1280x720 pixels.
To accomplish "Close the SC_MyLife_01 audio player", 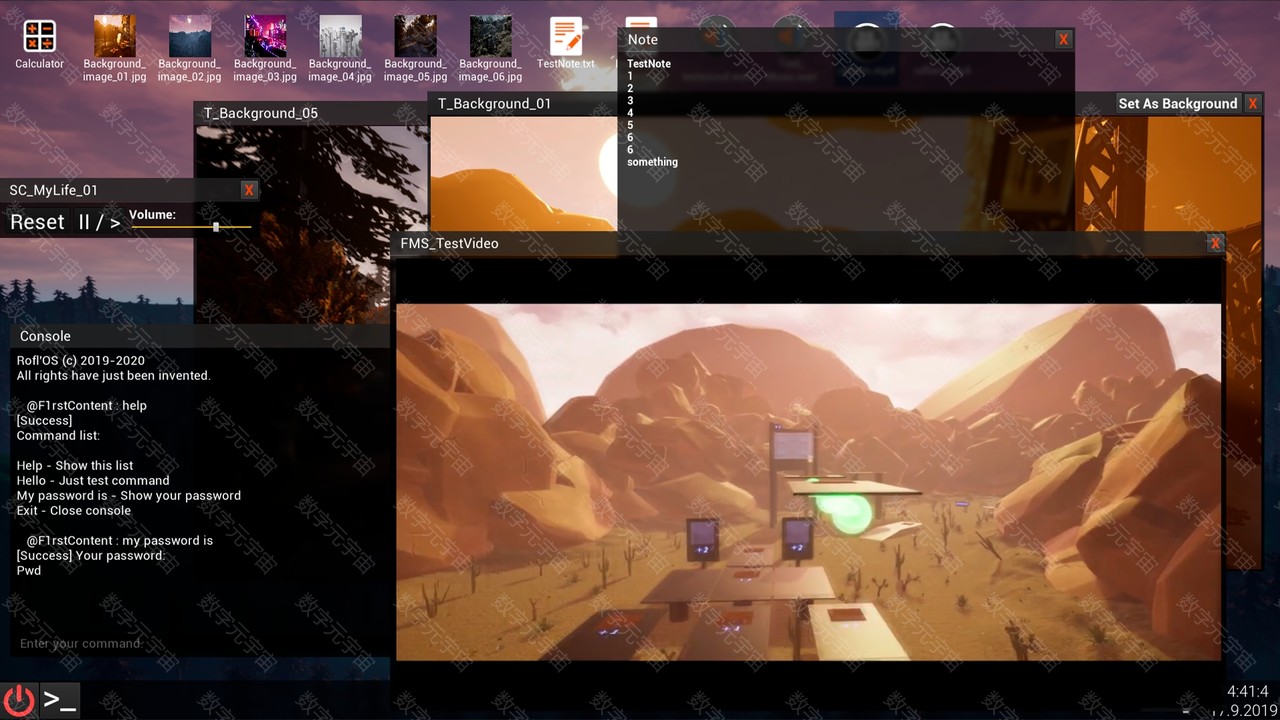I will pyautogui.click(x=249, y=190).
